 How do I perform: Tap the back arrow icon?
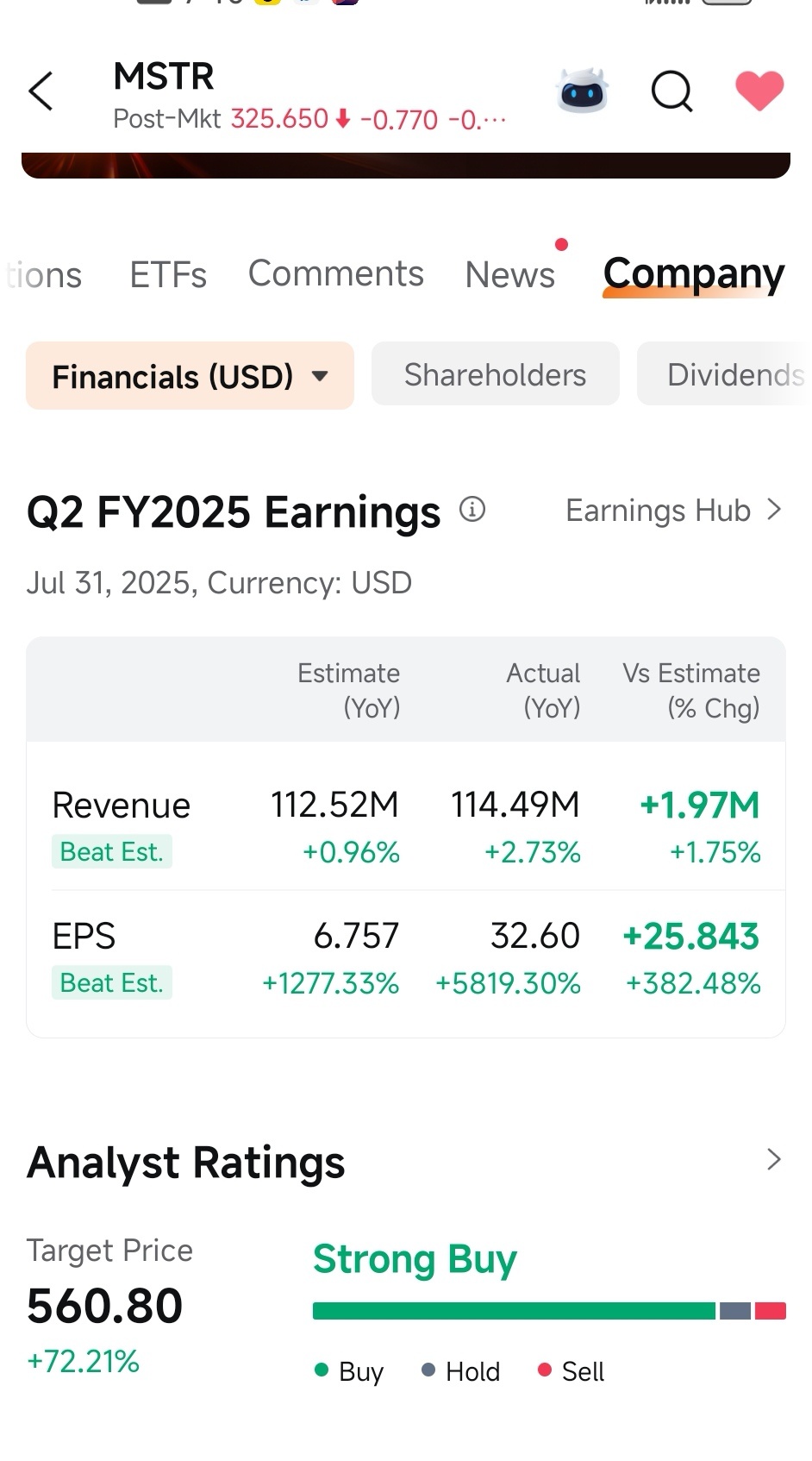[x=41, y=91]
